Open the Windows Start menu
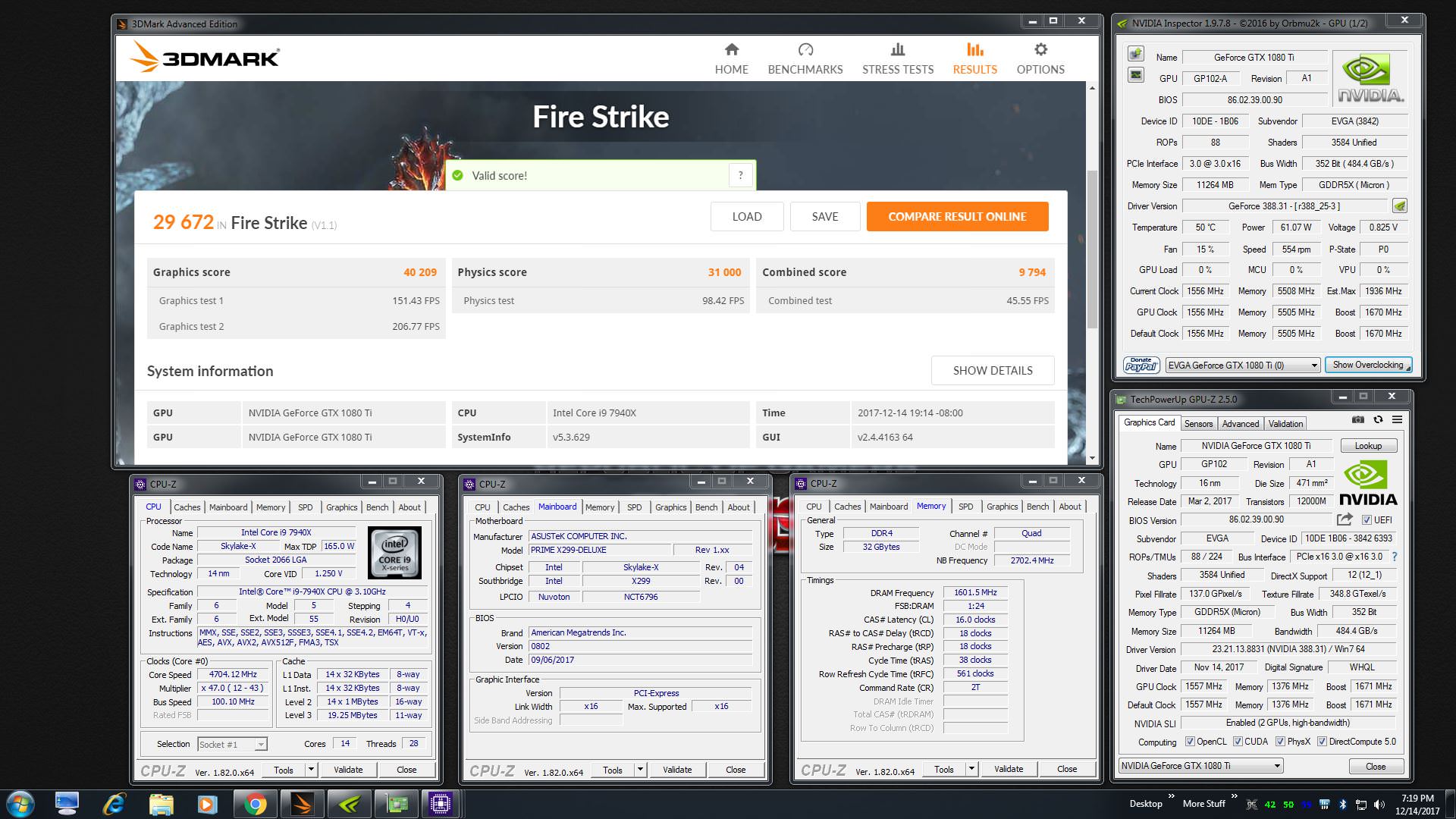This screenshot has width=1456, height=819. pyautogui.click(x=20, y=804)
